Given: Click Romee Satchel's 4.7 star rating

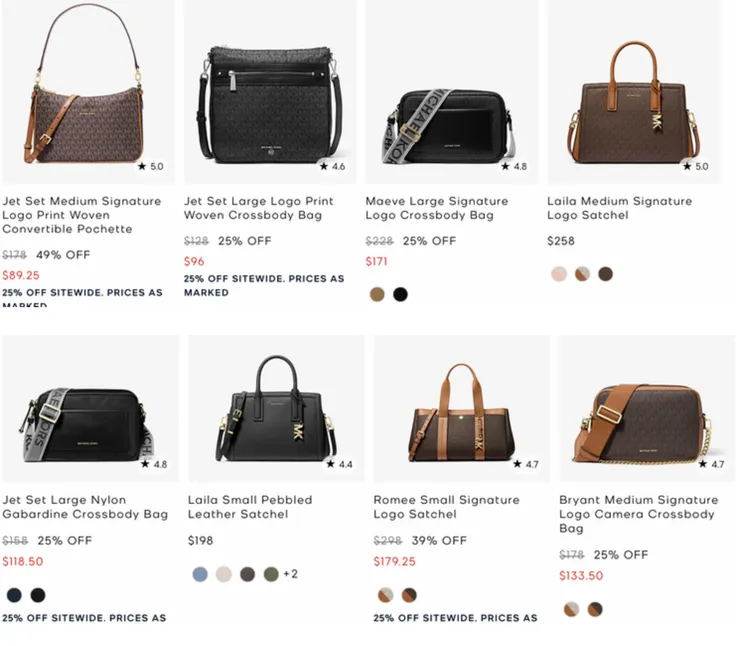Looking at the screenshot, I should (526, 464).
